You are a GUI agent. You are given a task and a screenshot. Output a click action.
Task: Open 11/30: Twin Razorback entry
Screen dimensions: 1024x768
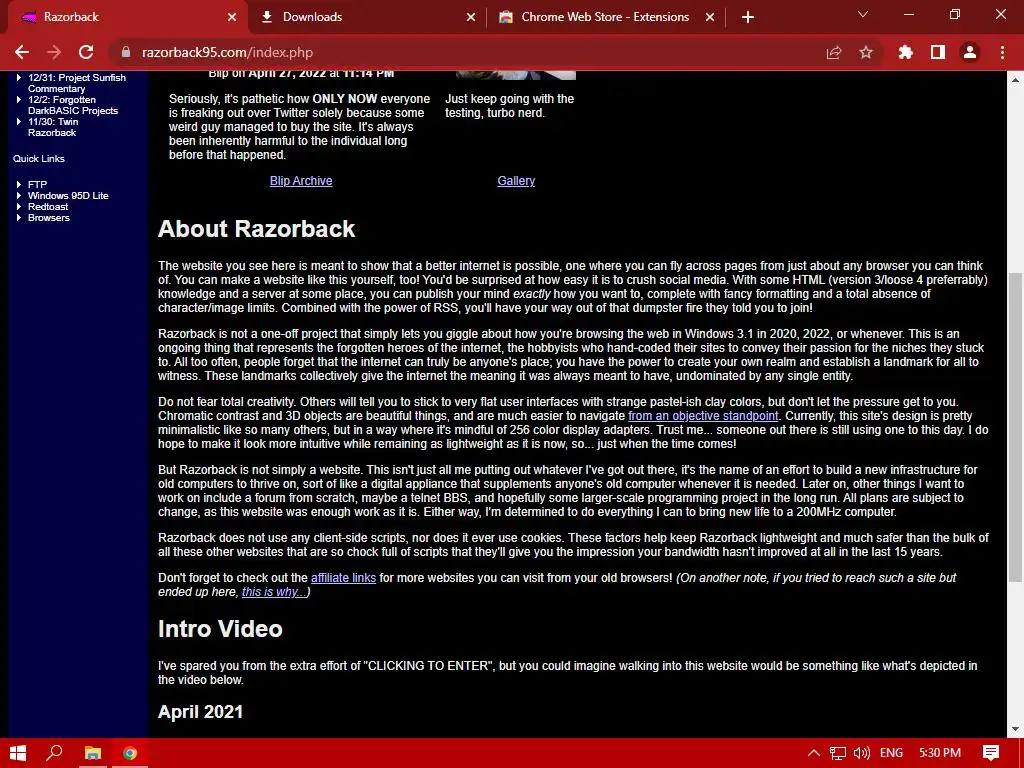click(53, 127)
